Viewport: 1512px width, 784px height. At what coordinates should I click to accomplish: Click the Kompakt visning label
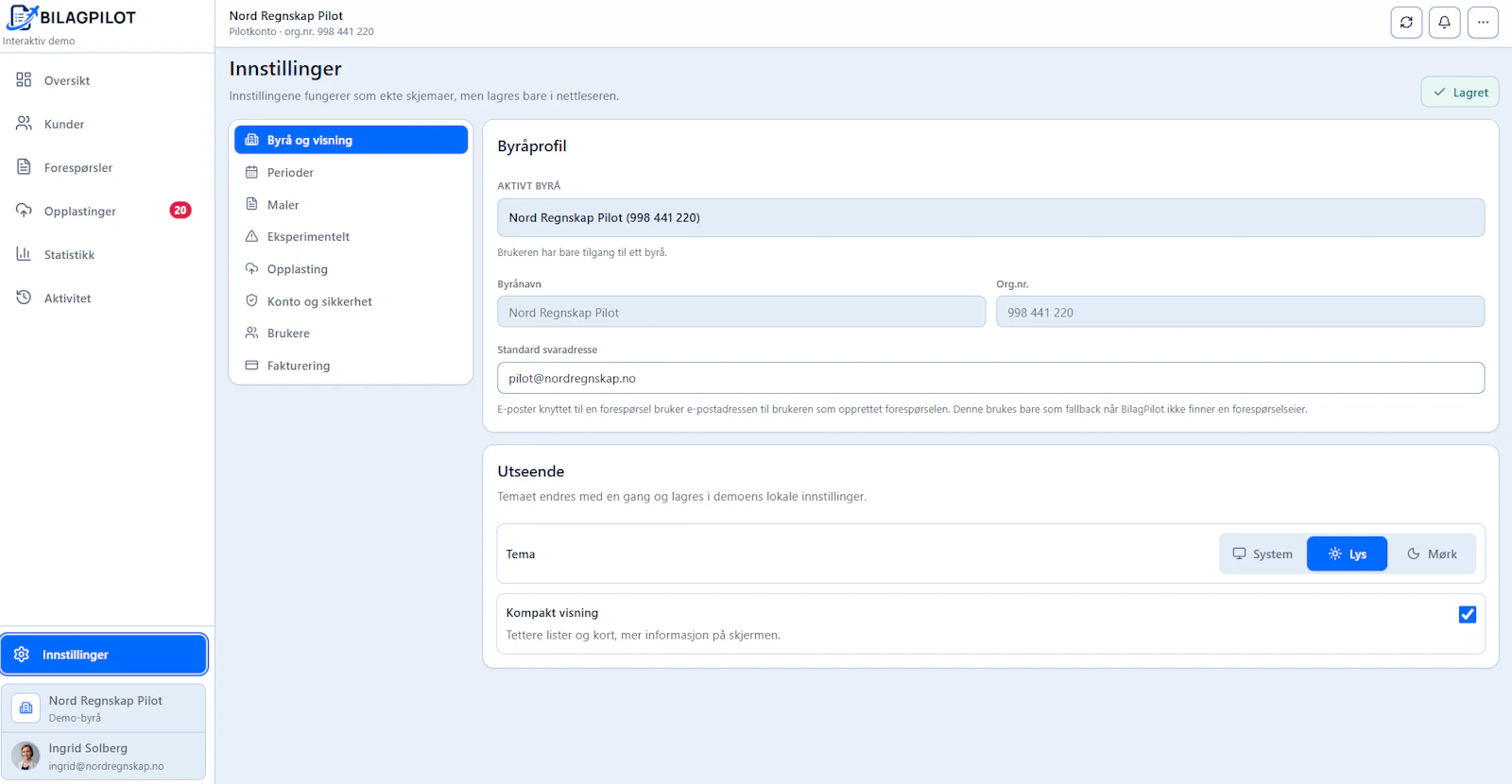coord(552,612)
